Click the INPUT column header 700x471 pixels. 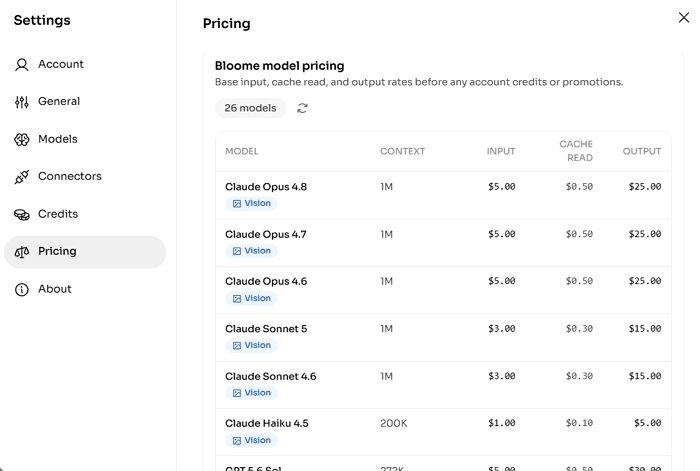pyautogui.click(x=501, y=151)
